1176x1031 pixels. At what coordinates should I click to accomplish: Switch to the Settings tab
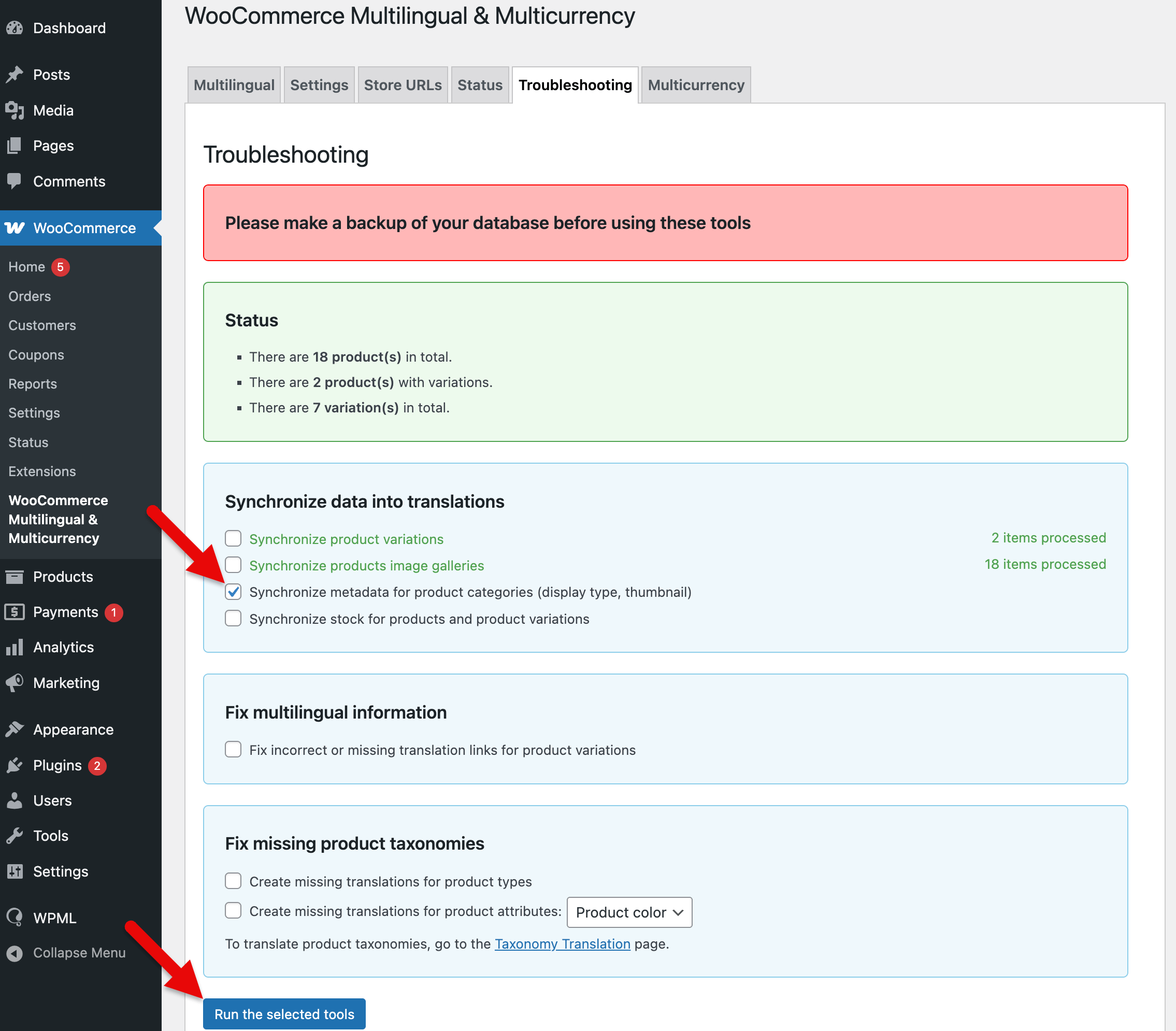click(319, 85)
